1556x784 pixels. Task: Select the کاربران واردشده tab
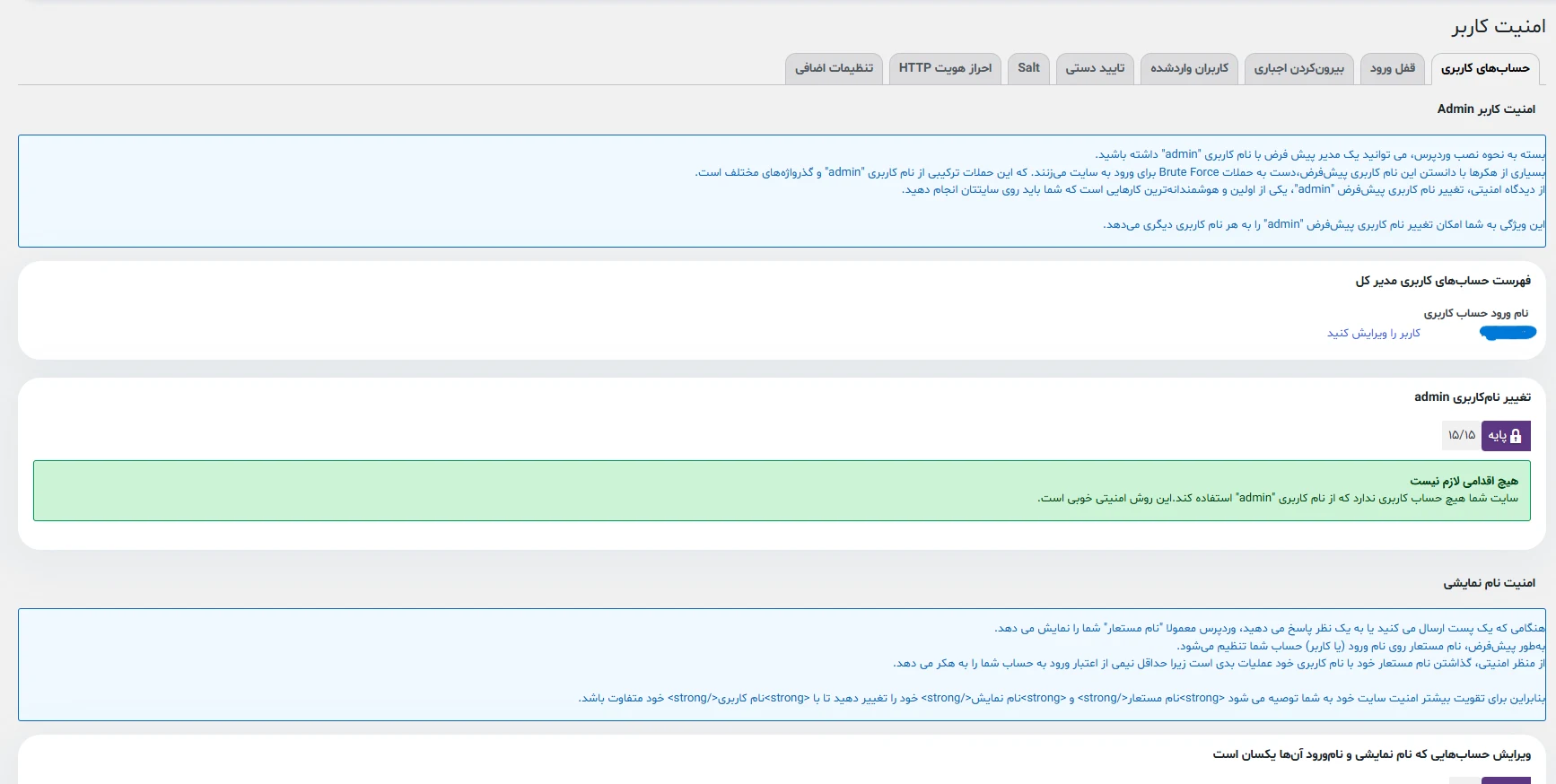[1190, 68]
